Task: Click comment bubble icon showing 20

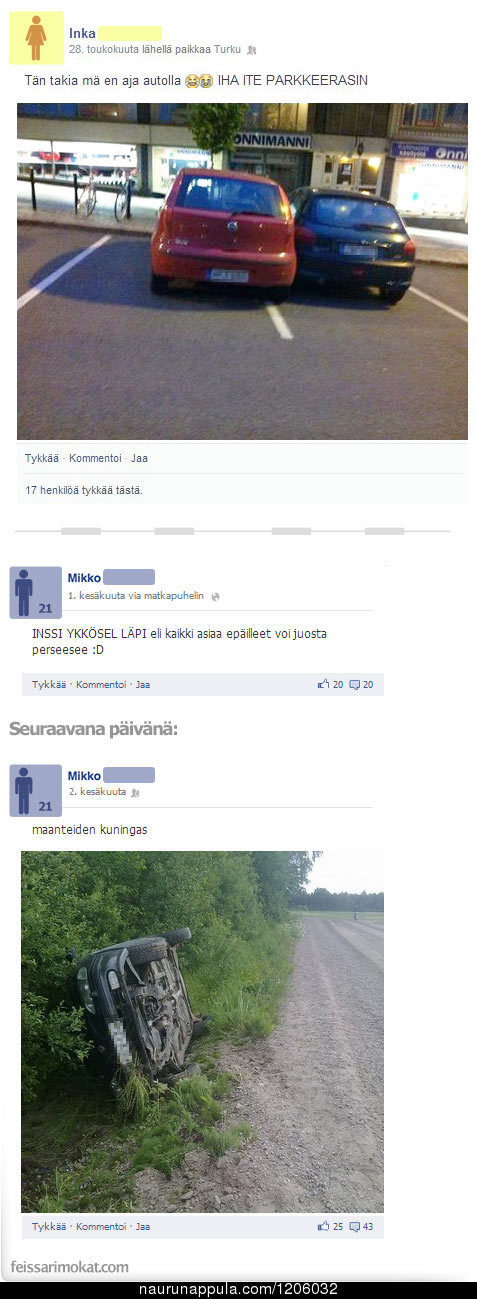Action: 354,685
